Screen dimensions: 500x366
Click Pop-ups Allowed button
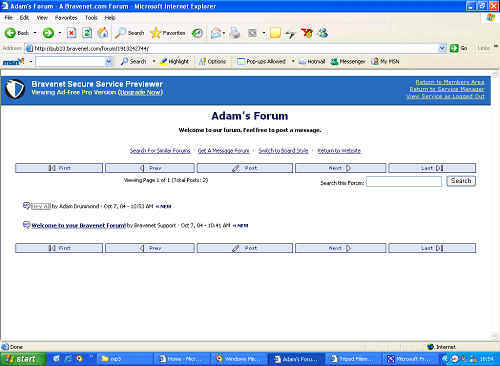pos(261,61)
